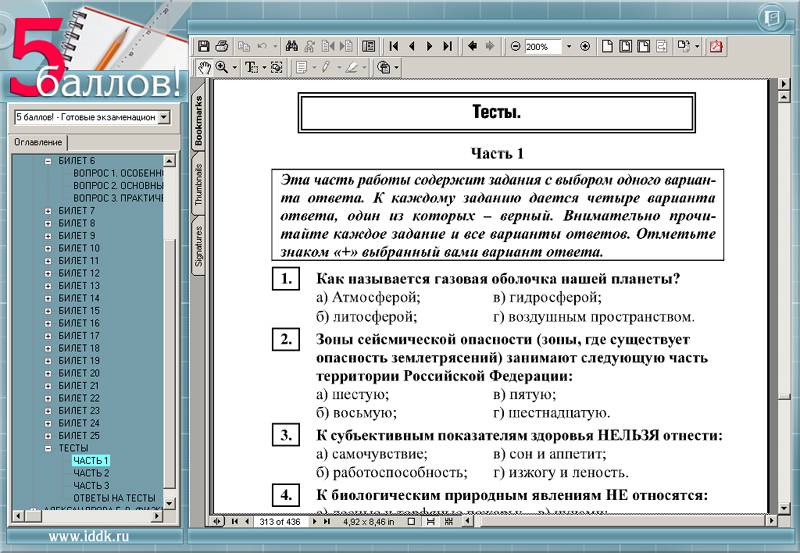The image size is (800, 553).
Task: Click the zoom in plus button
Action: 585,46
